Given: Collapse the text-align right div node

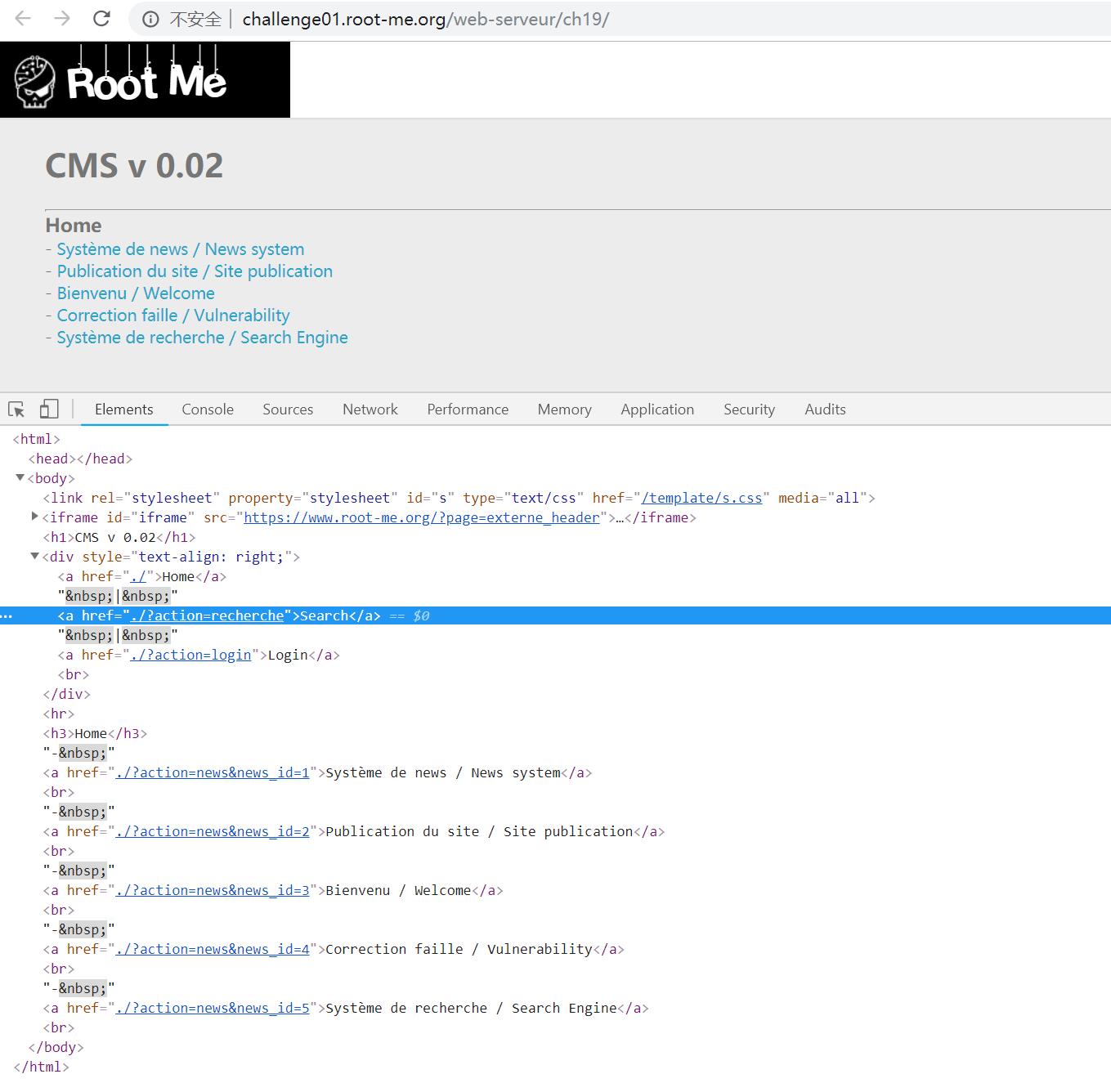Looking at the screenshot, I should 34,556.
